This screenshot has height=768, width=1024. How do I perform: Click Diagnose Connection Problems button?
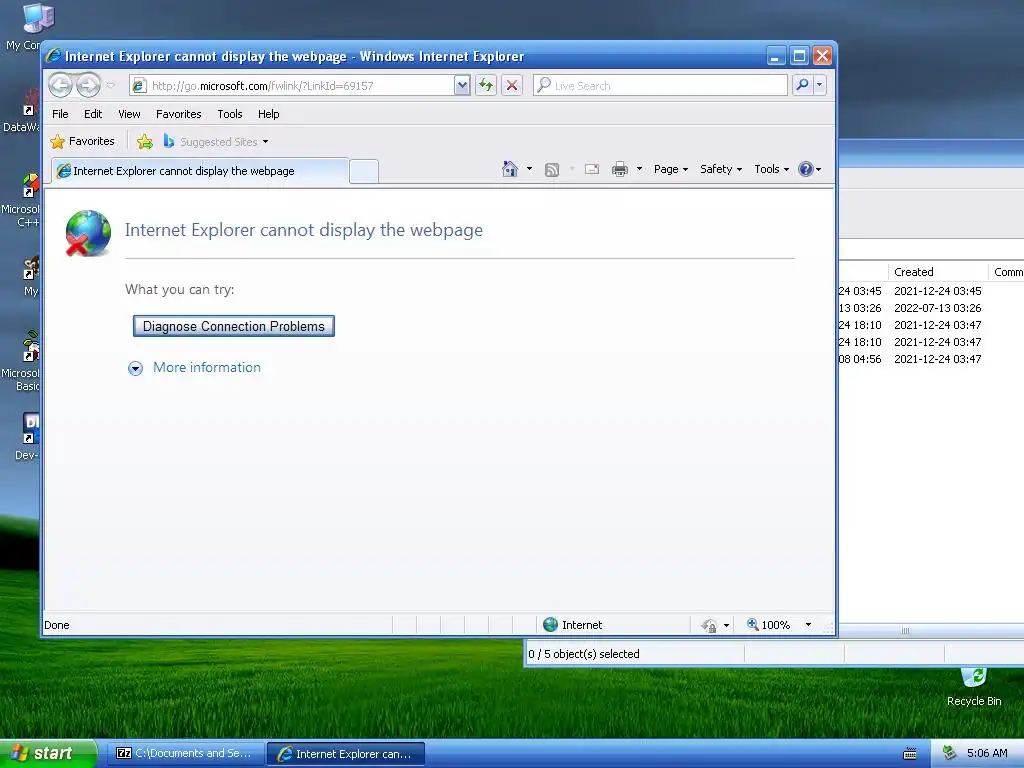click(234, 326)
